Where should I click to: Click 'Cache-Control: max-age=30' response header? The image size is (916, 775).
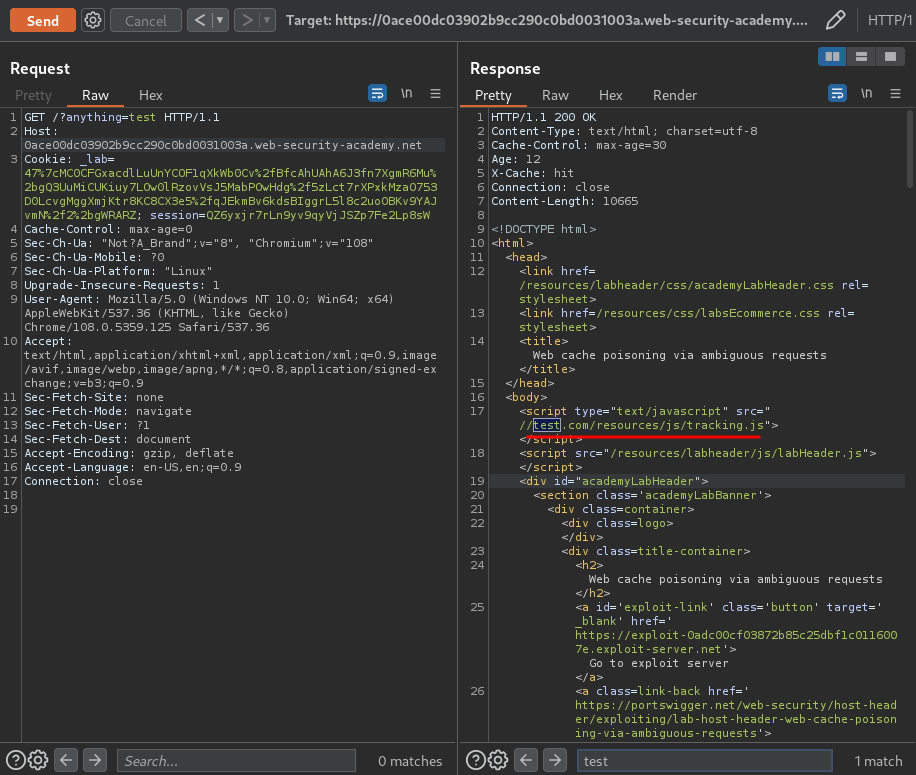[578, 145]
